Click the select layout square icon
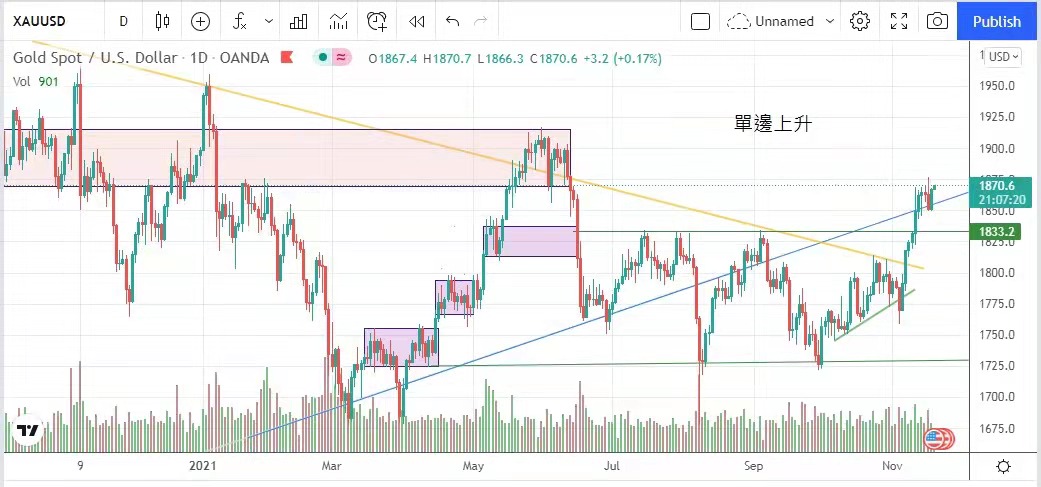Image resolution: width=1041 pixels, height=487 pixels. tap(700, 21)
